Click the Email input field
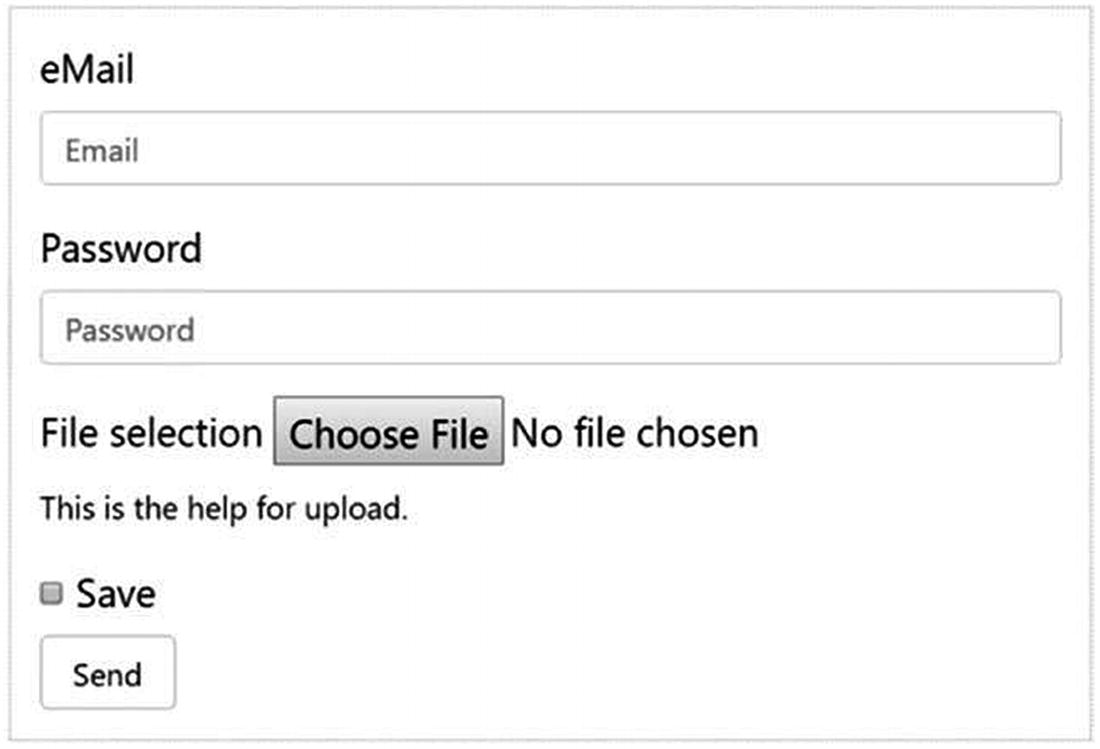This screenshot has width=1100, height=749. (x=550, y=149)
